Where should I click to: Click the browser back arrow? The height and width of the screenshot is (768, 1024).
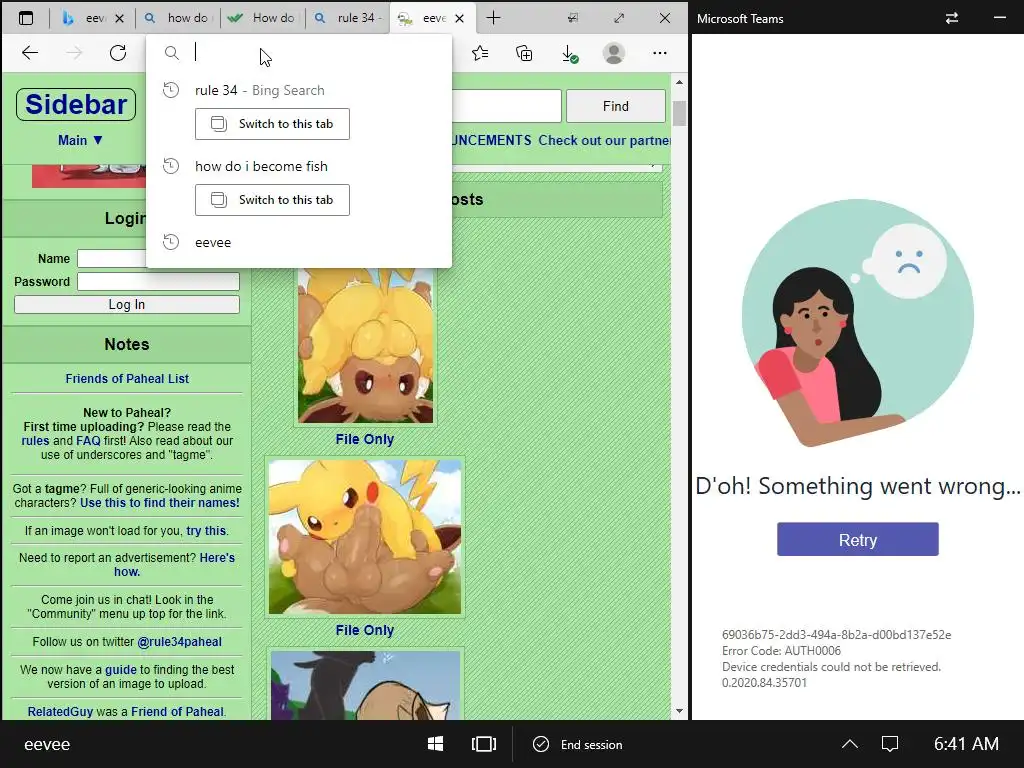30,53
